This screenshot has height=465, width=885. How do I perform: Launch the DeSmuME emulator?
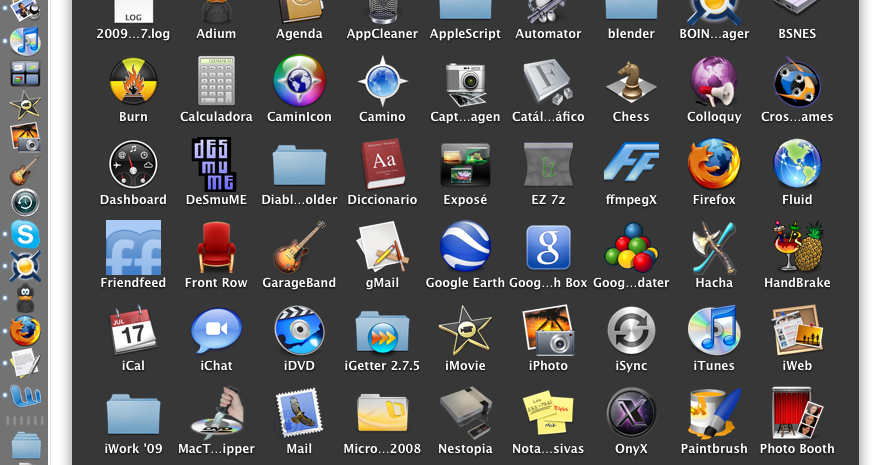[216, 164]
